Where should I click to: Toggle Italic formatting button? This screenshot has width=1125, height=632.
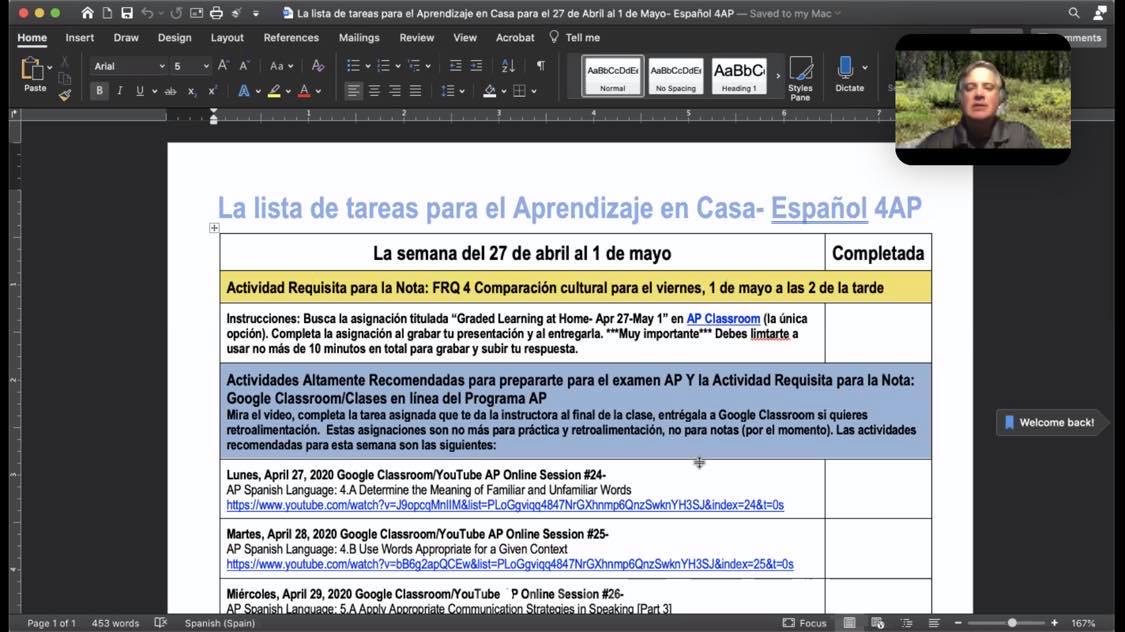[x=119, y=91]
